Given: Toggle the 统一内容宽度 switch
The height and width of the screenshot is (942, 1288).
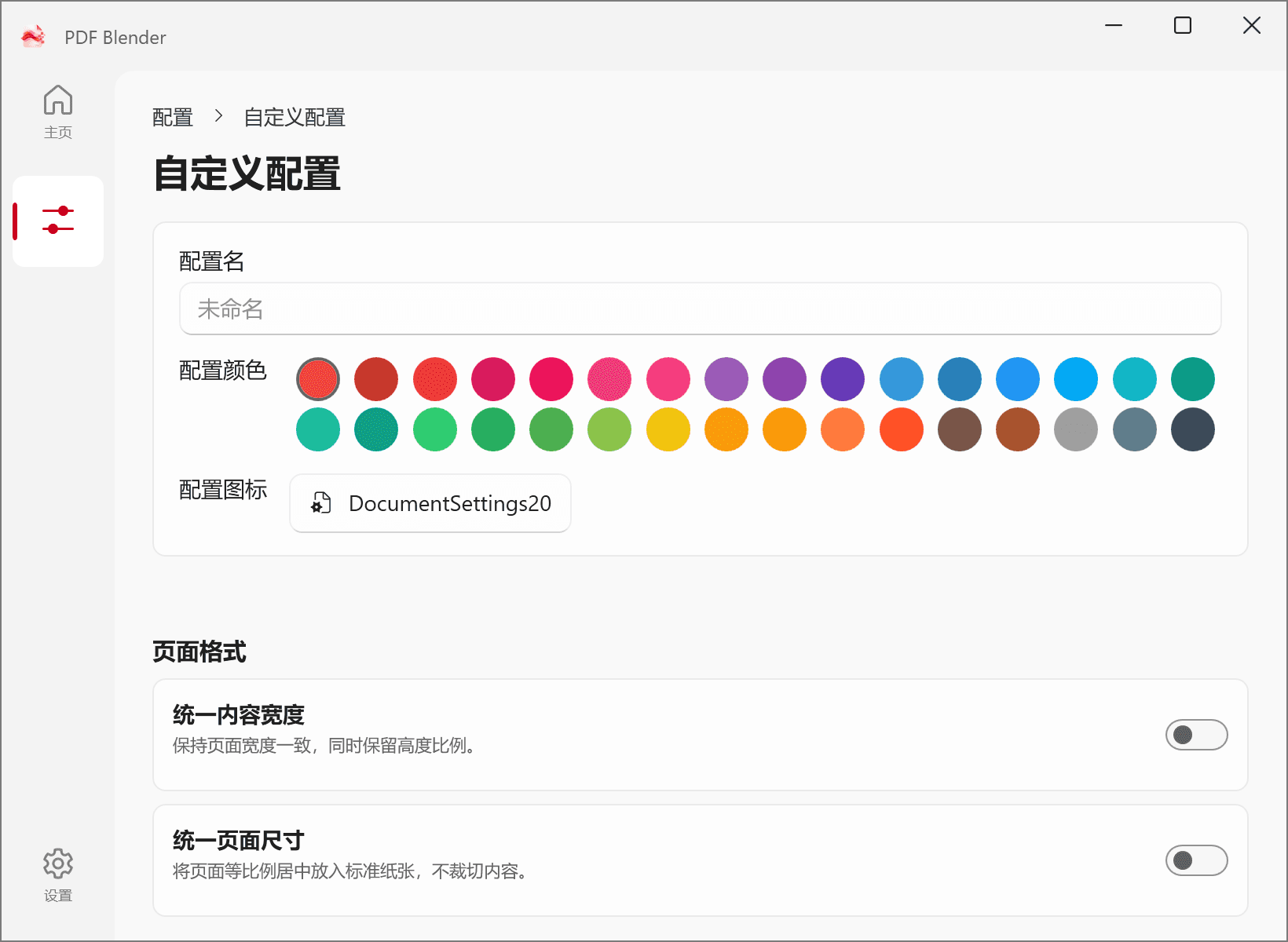Looking at the screenshot, I should click(x=1196, y=735).
